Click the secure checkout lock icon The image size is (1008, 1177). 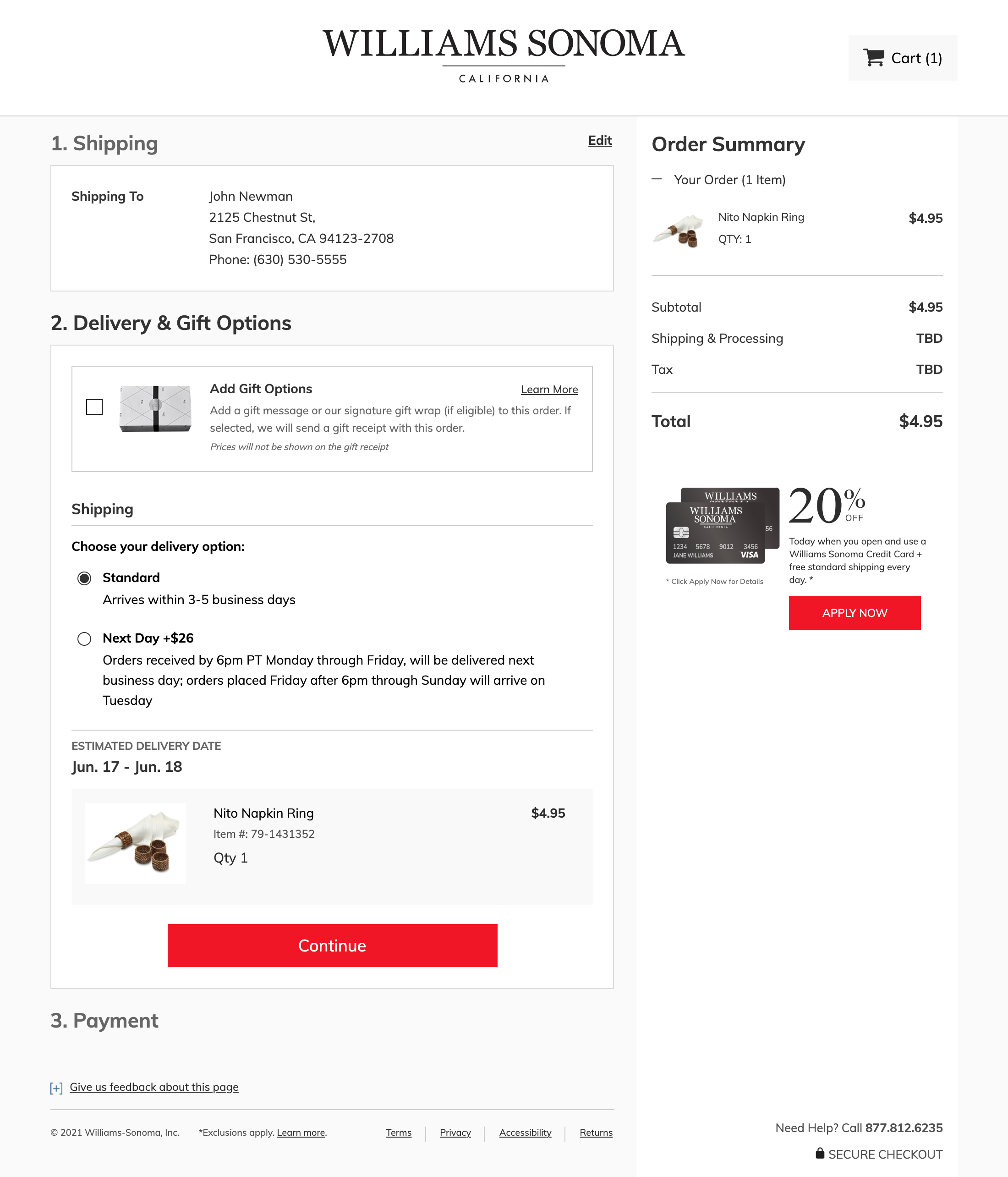(820, 1154)
